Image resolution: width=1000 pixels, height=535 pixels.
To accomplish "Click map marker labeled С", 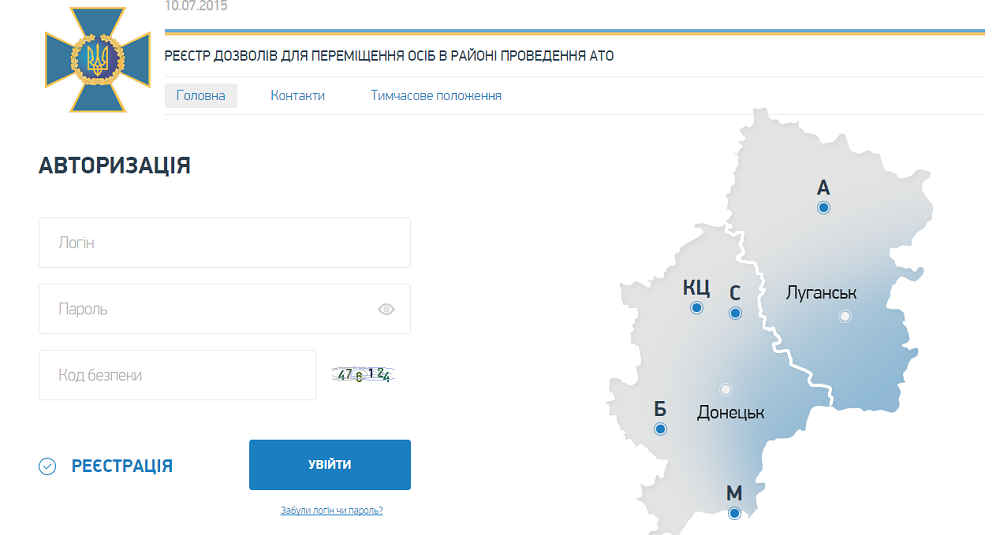I will pos(735,314).
